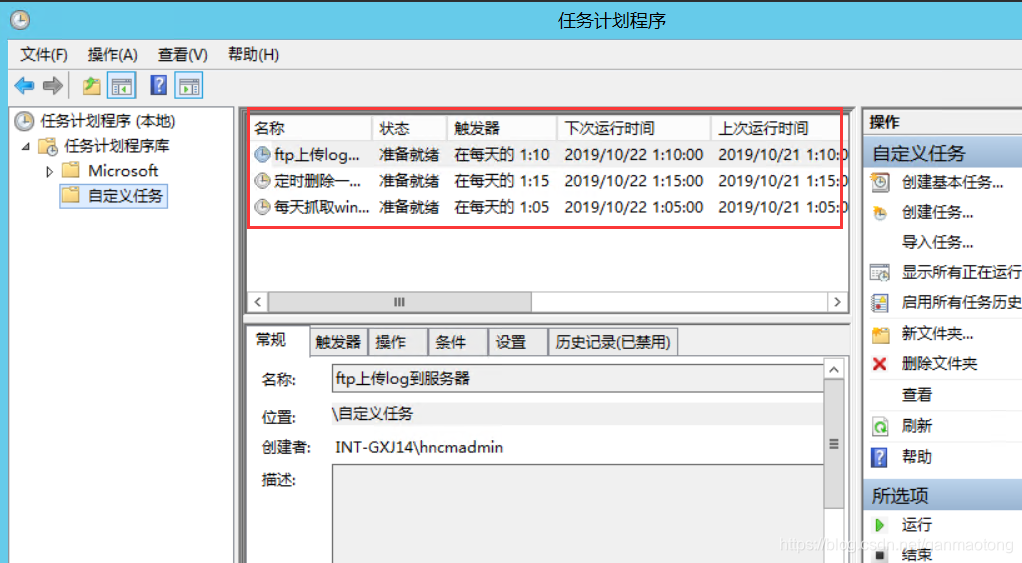Click the details pane vertical scrollbar thumb
This screenshot has width=1022, height=563.
pyautogui.click(x=834, y=444)
